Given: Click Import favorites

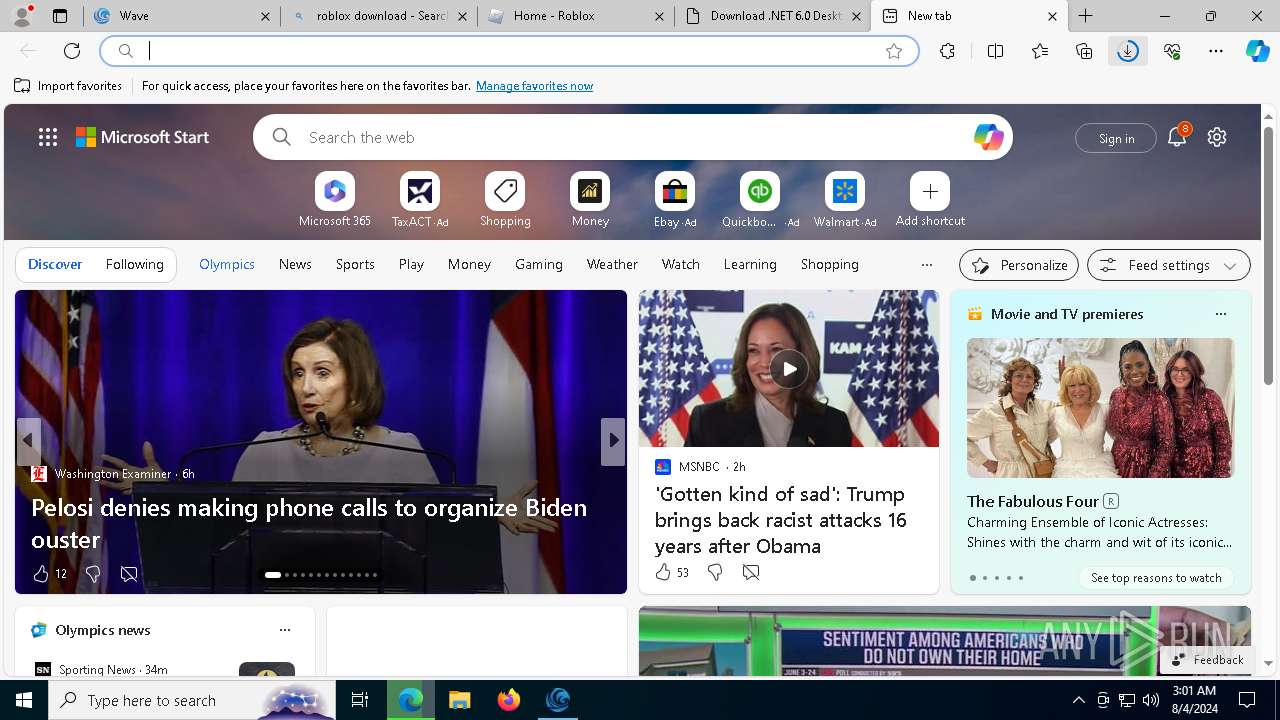Looking at the screenshot, I should click(68, 86).
